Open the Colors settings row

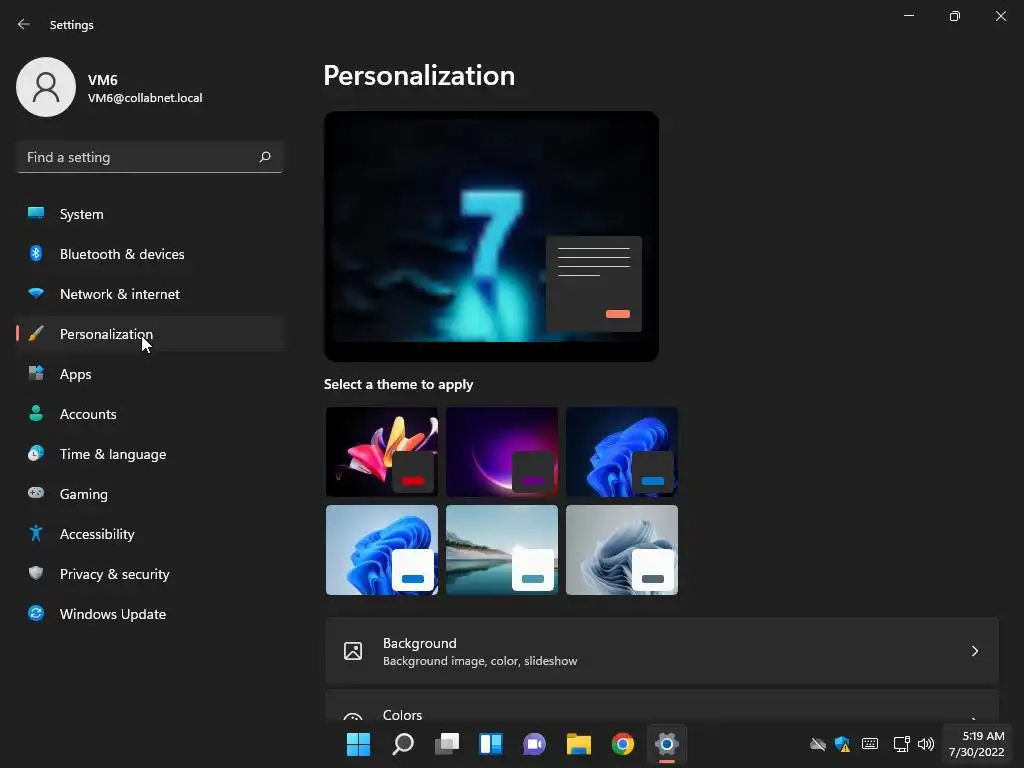click(662, 706)
